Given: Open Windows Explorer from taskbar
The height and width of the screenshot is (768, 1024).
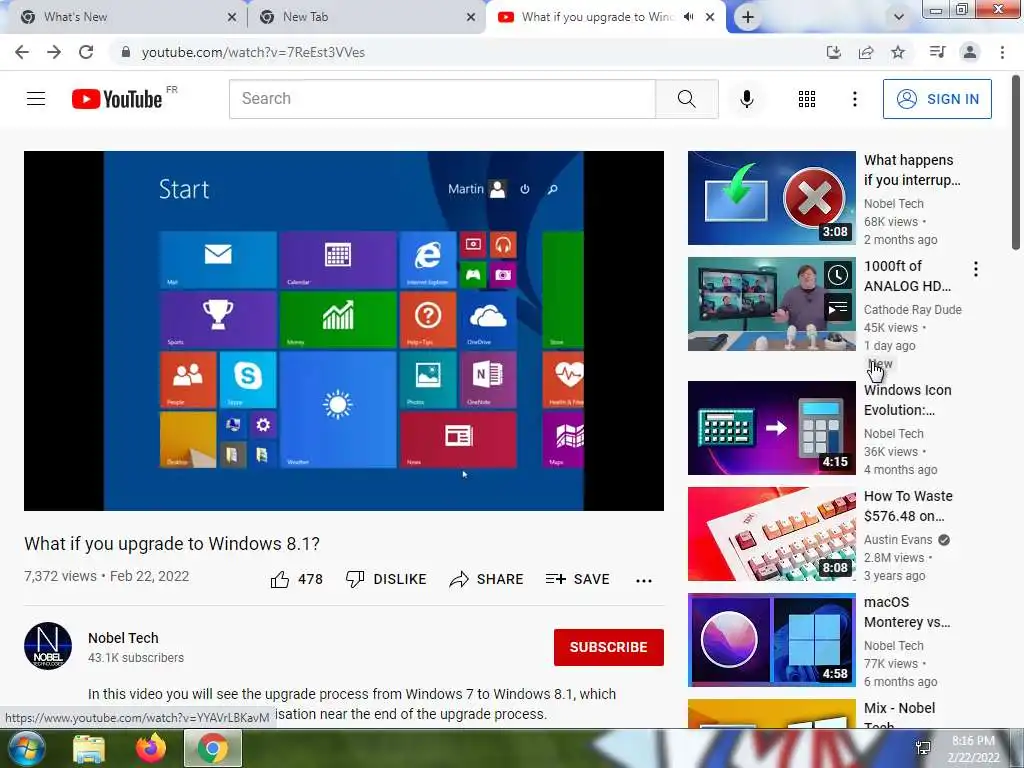Looking at the screenshot, I should 89,748.
